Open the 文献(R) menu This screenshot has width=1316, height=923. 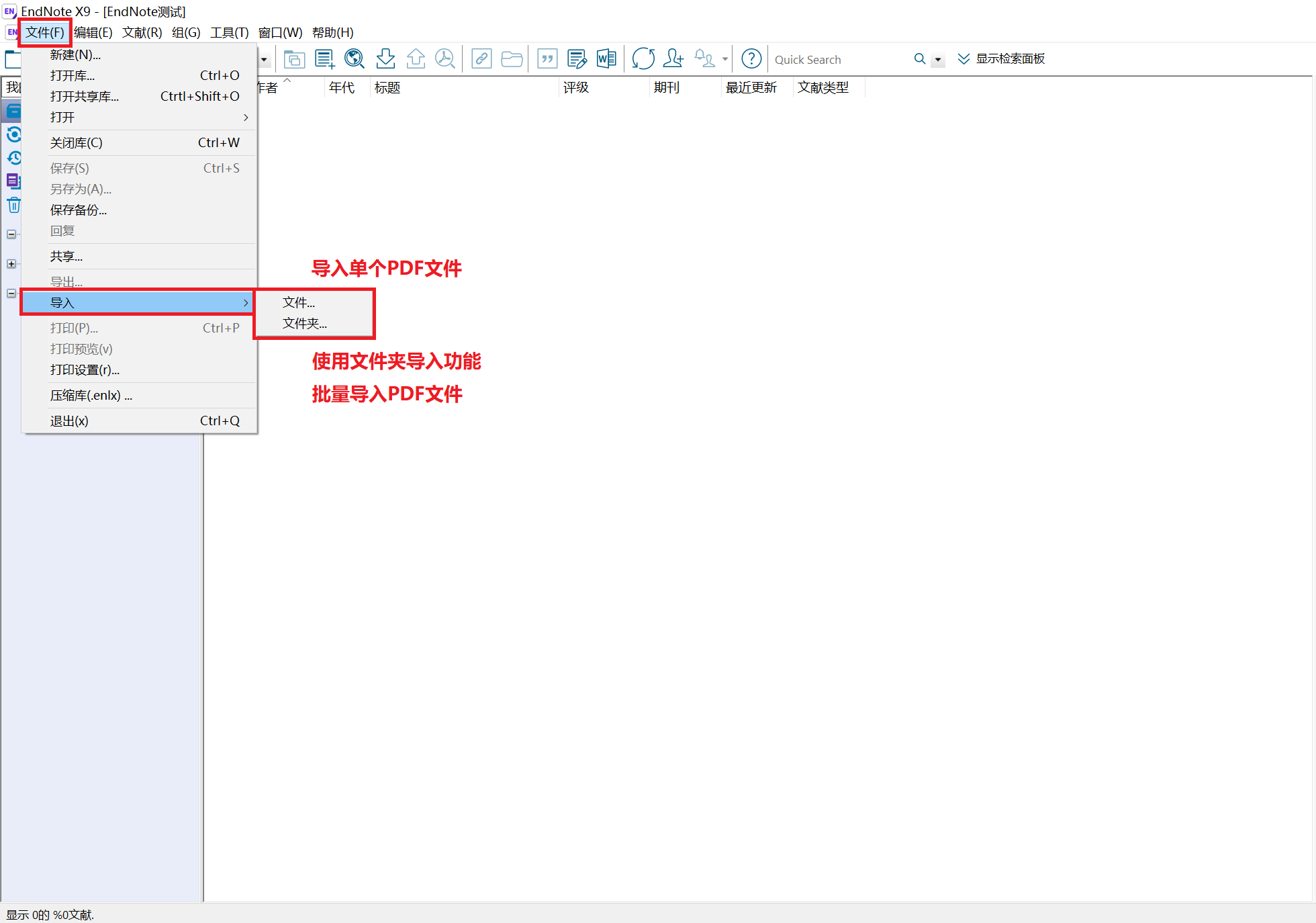(142, 32)
